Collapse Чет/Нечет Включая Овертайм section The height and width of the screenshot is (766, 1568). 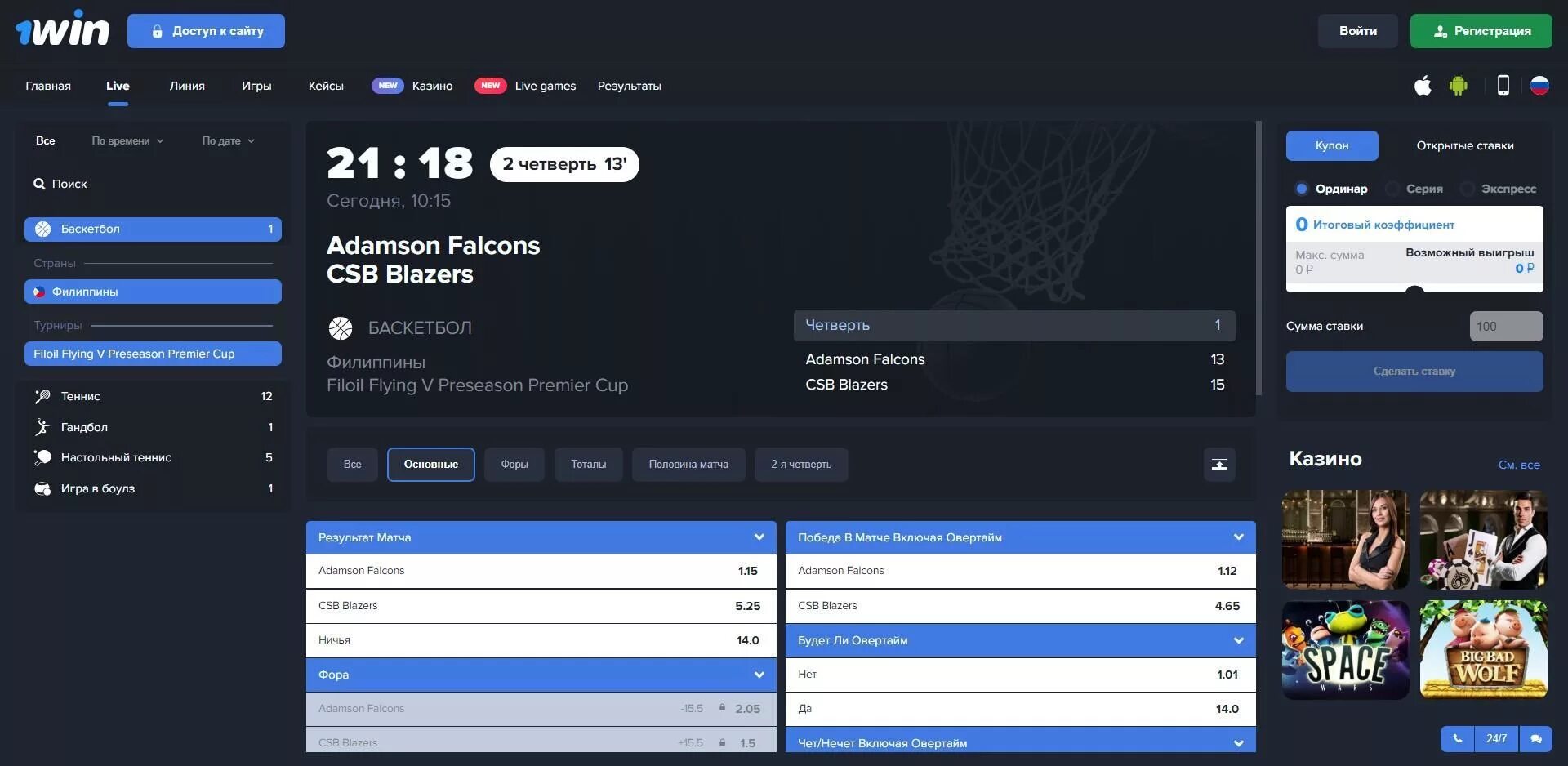(1239, 743)
